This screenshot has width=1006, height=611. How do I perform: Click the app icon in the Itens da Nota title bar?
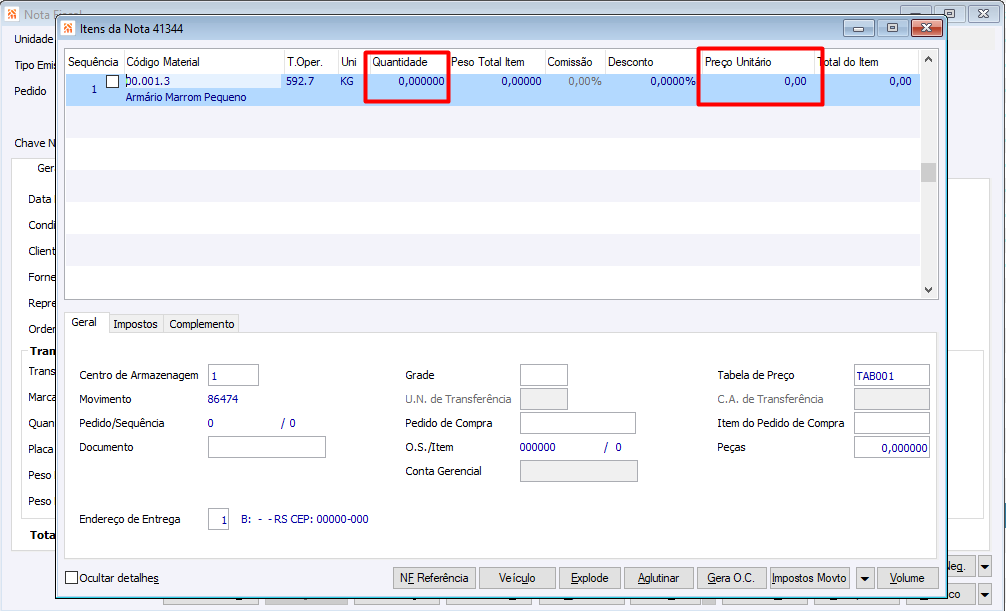[68, 28]
